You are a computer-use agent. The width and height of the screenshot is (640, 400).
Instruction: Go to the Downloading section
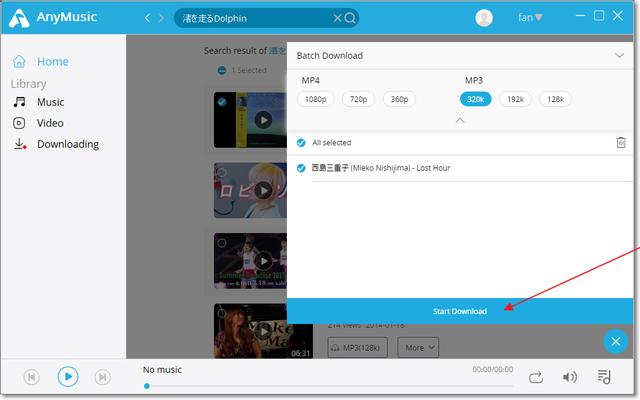pos(67,144)
